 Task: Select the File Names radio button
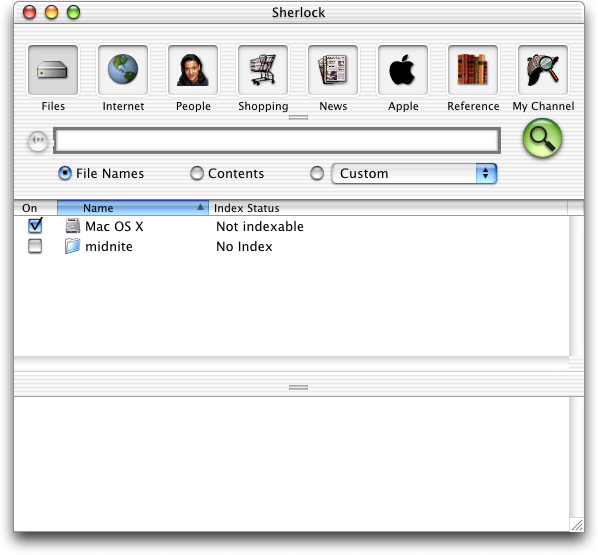(65, 173)
